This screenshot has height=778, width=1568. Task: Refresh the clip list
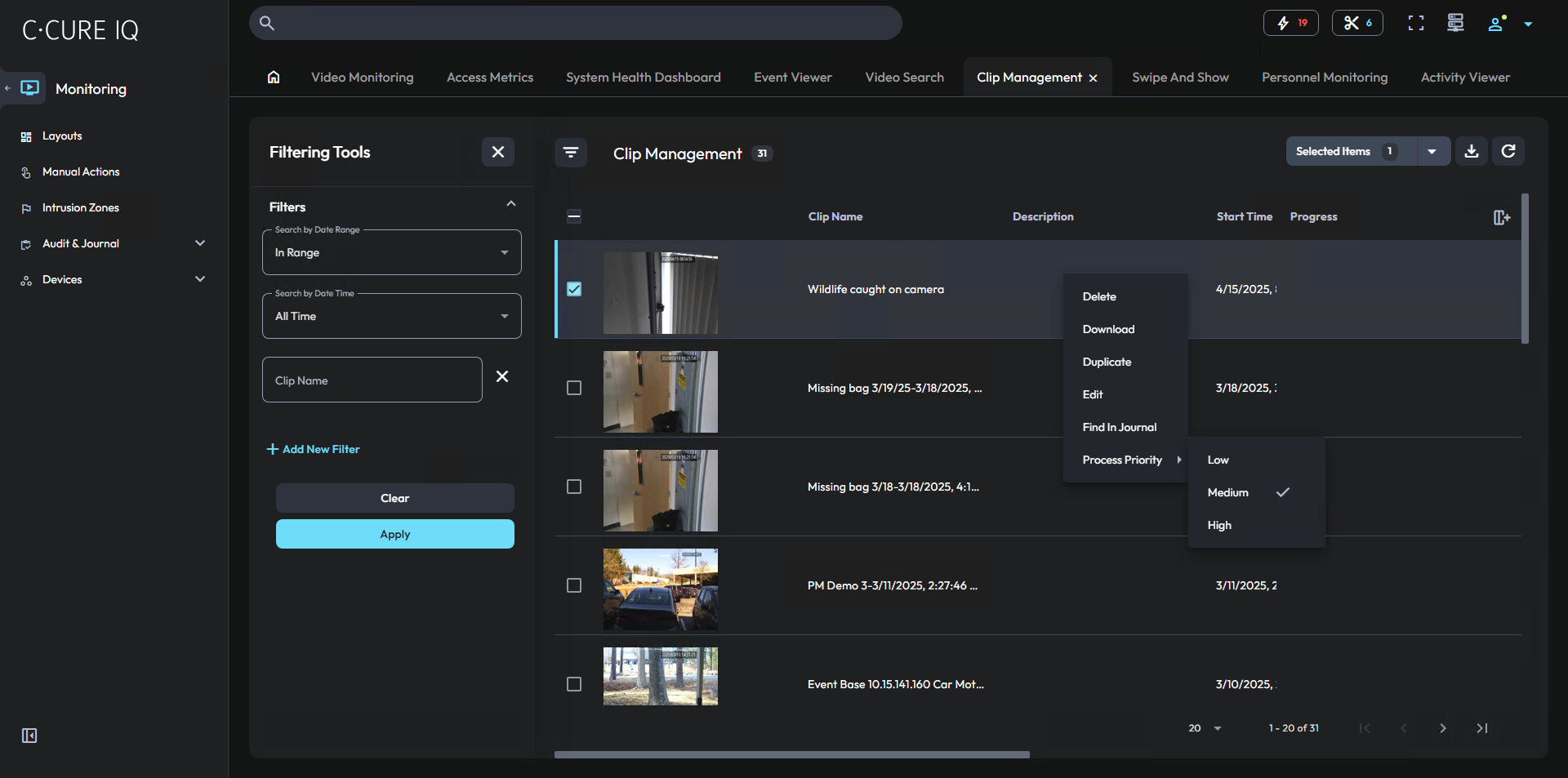1508,152
